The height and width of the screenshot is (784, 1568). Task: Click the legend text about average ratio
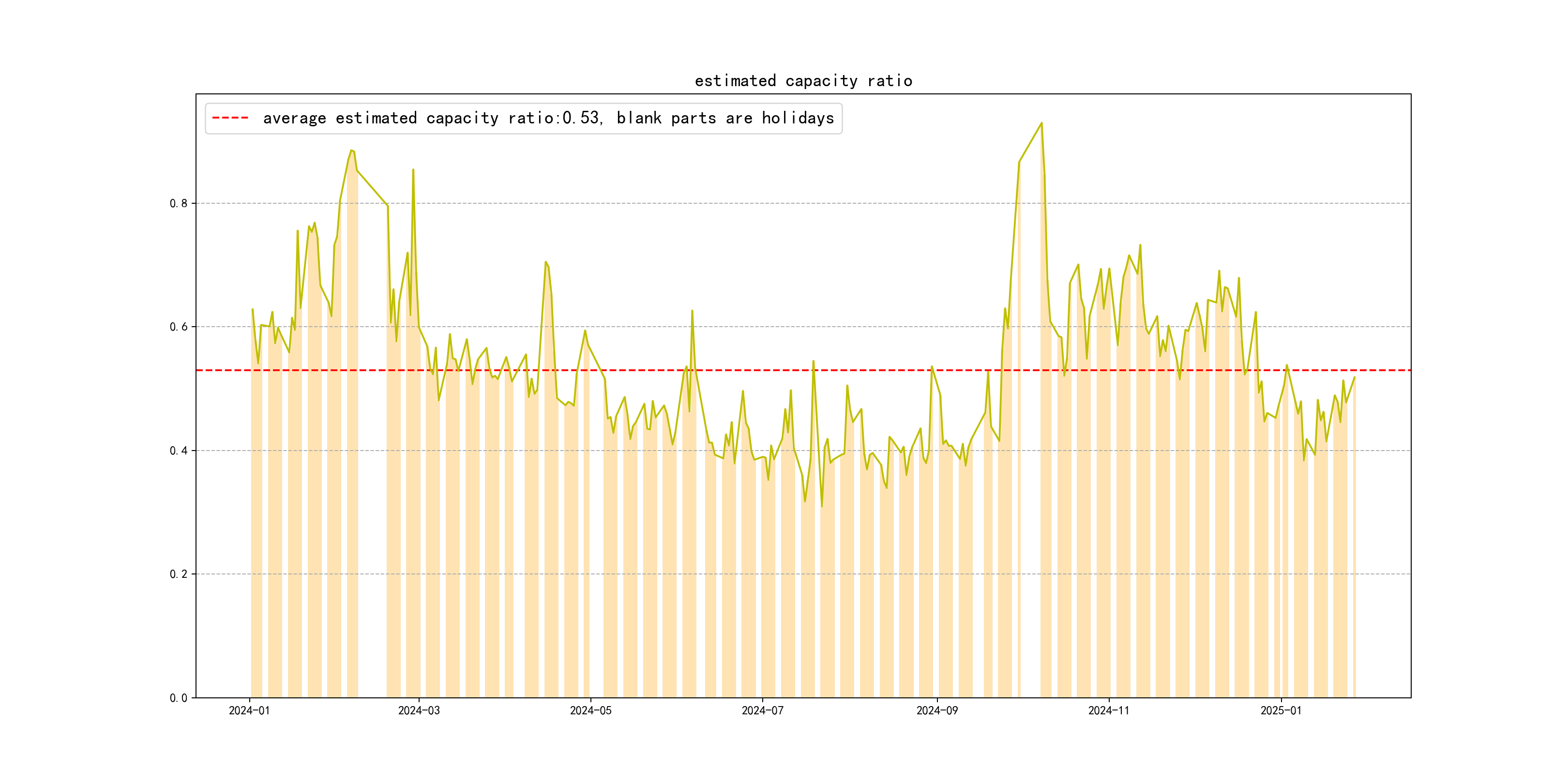coord(548,118)
